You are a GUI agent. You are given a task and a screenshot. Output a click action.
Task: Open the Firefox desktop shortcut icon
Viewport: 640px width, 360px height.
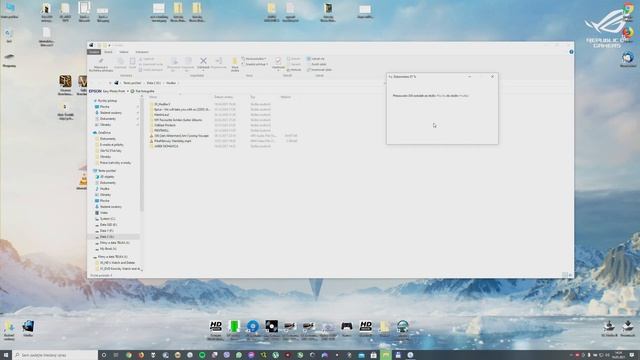tap(628, 33)
